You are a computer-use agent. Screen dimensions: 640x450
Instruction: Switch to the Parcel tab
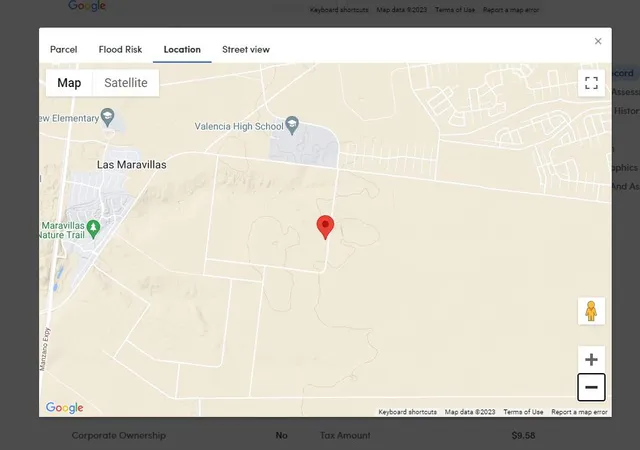click(x=63, y=49)
